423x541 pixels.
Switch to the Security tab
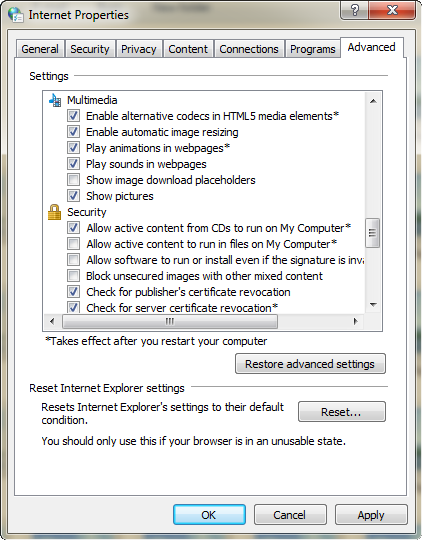point(90,49)
